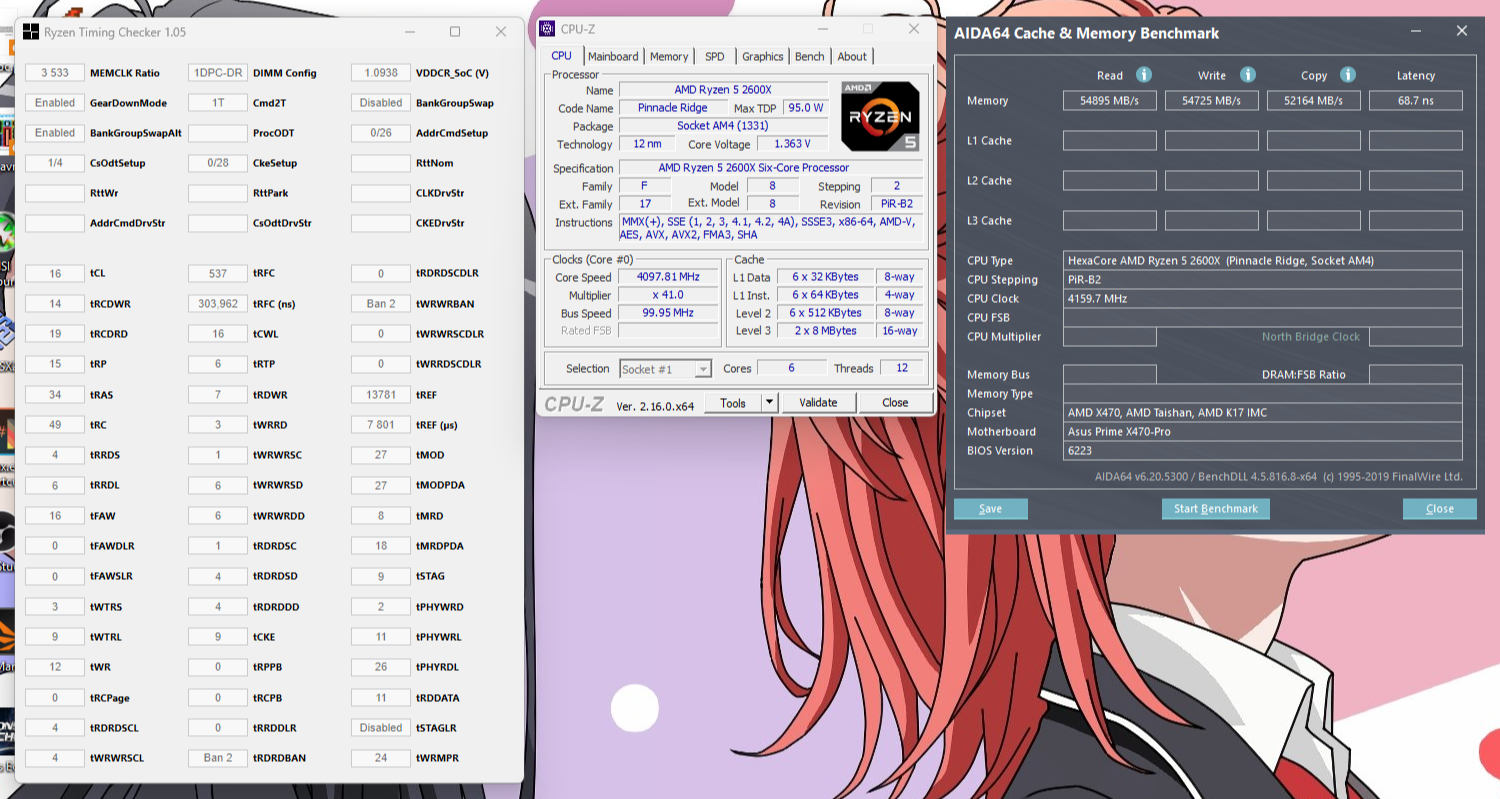
Task: Click the info icon next to Write
Action: [x=1247, y=75]
